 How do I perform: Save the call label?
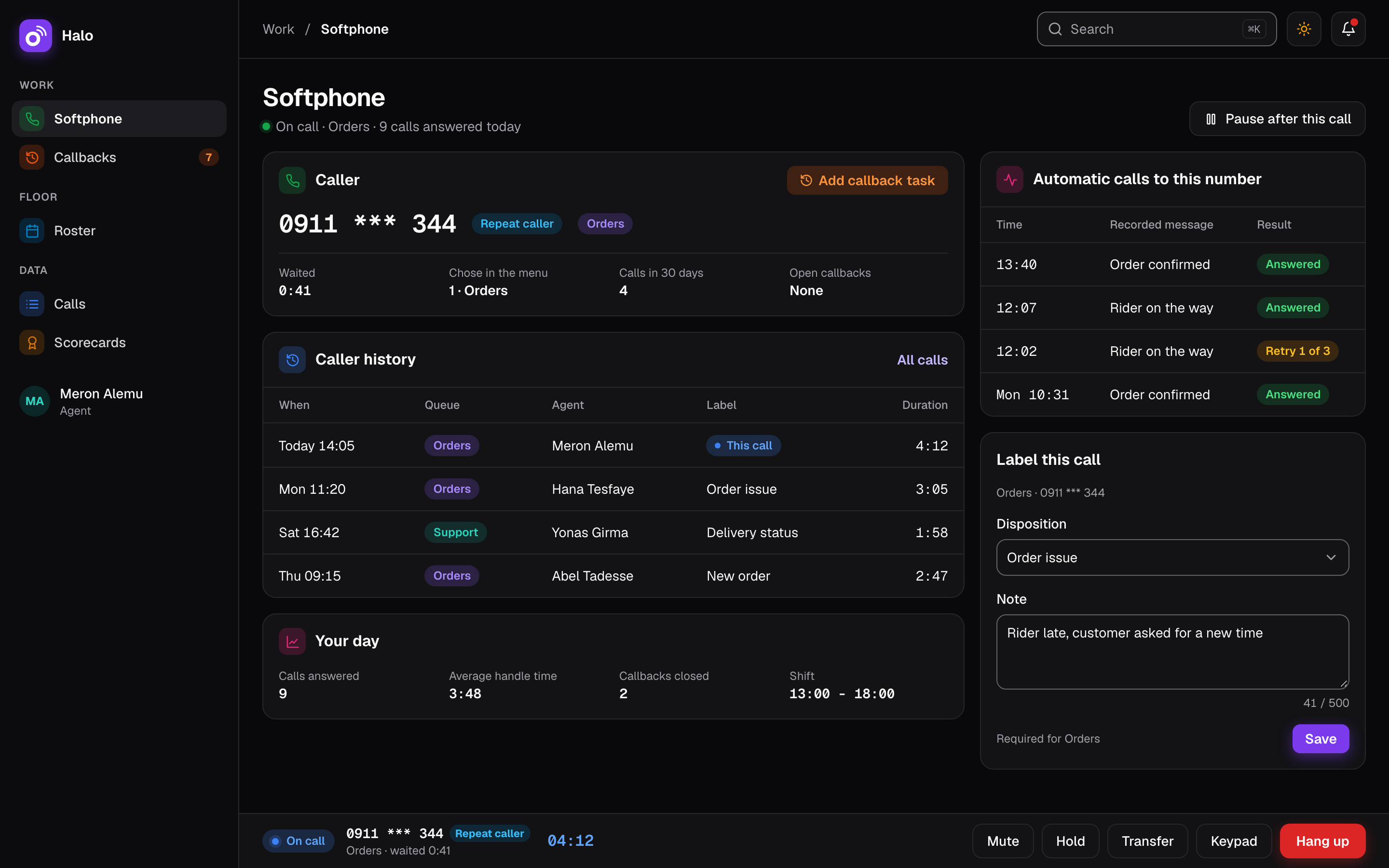click(1321, 739)
